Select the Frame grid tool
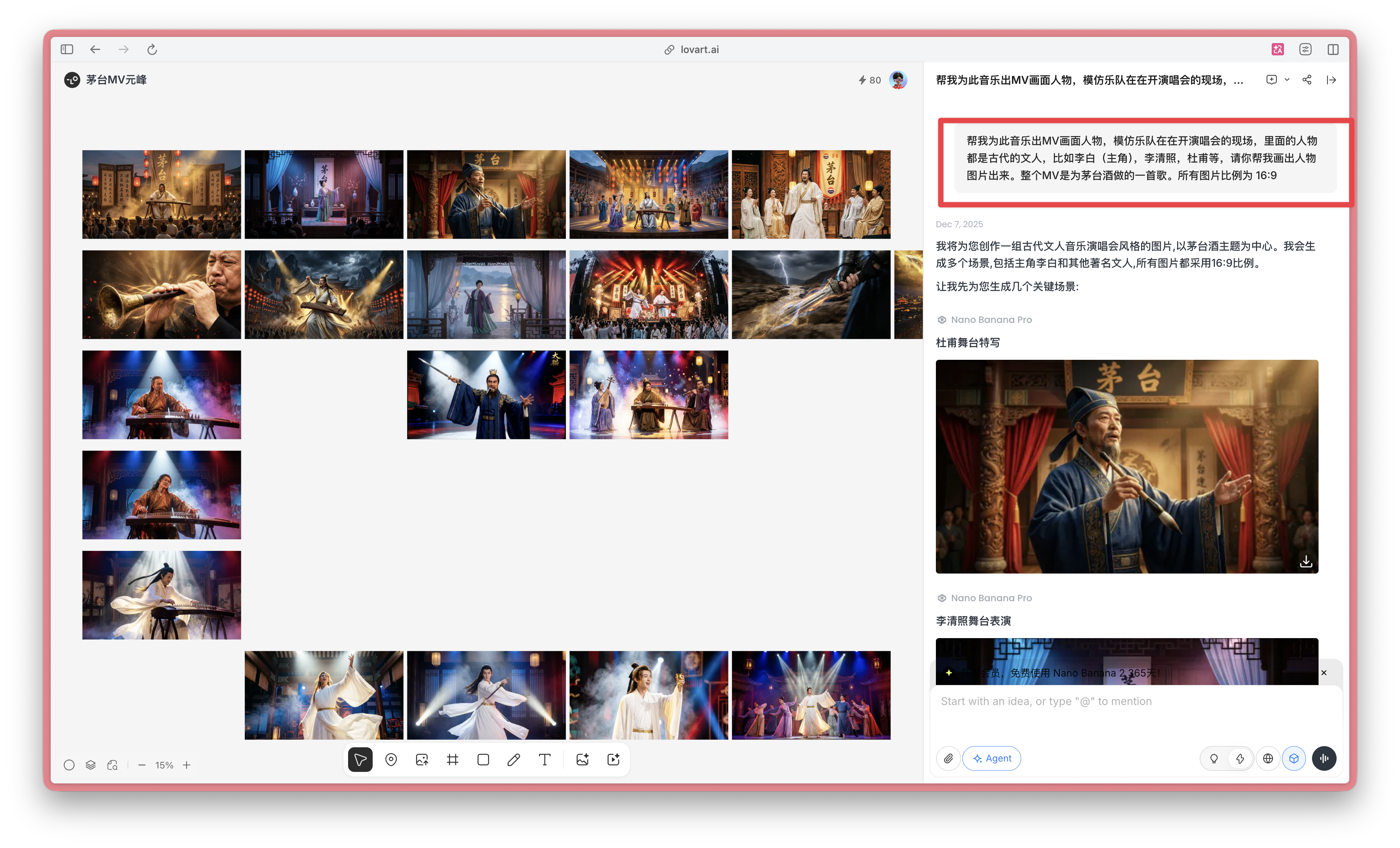 pyautogui.click(x=452, y=759)
